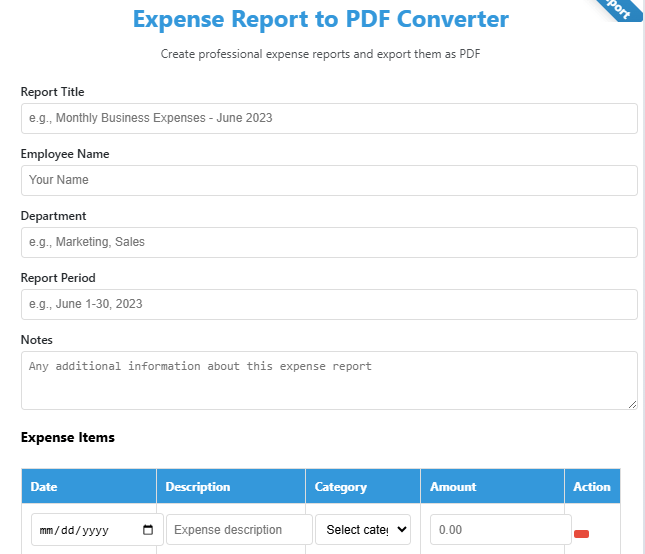Click the Report Period label

click(x=58, y=278)
